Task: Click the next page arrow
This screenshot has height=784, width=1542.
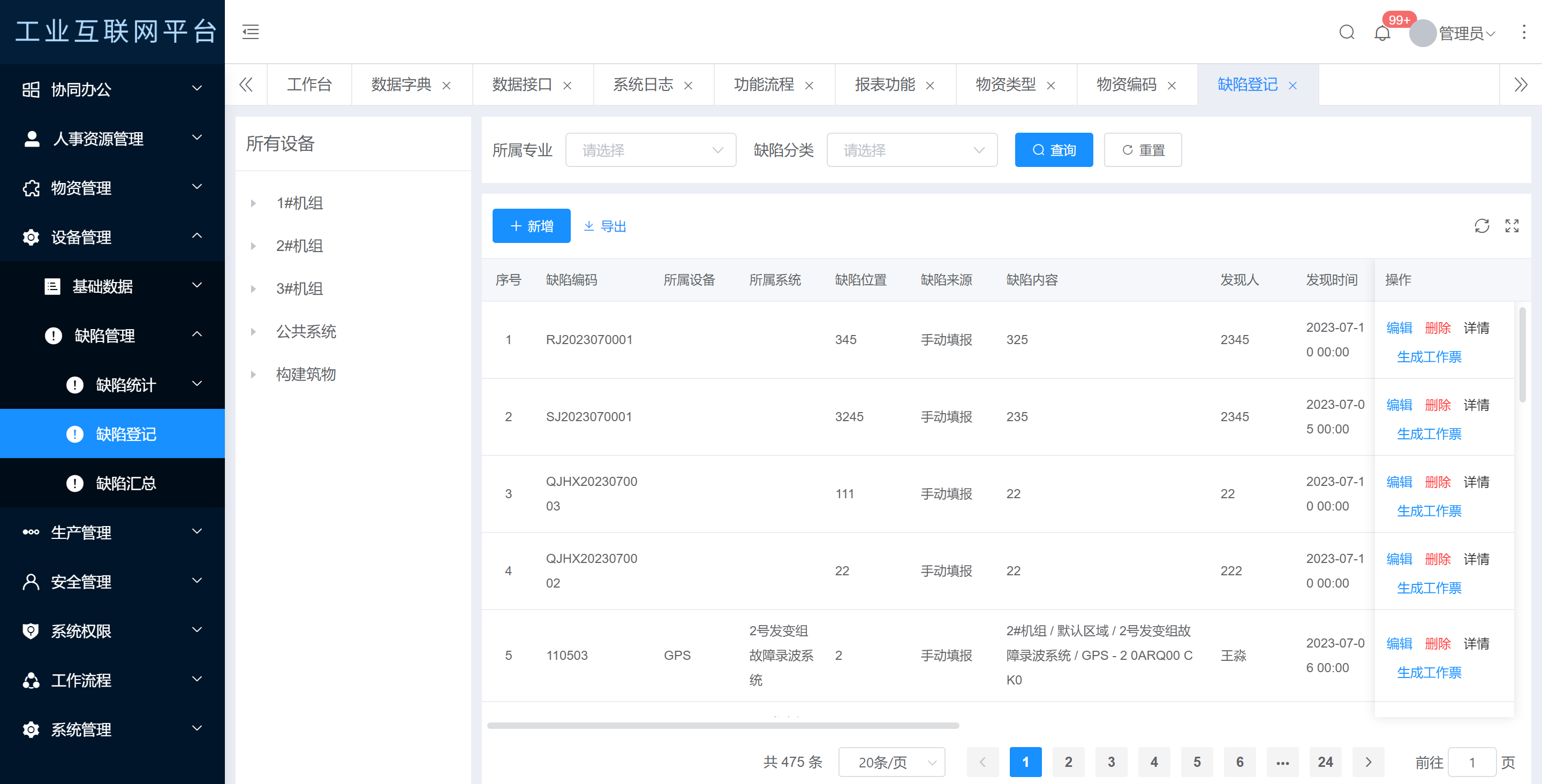Action: coord(1369,762)
